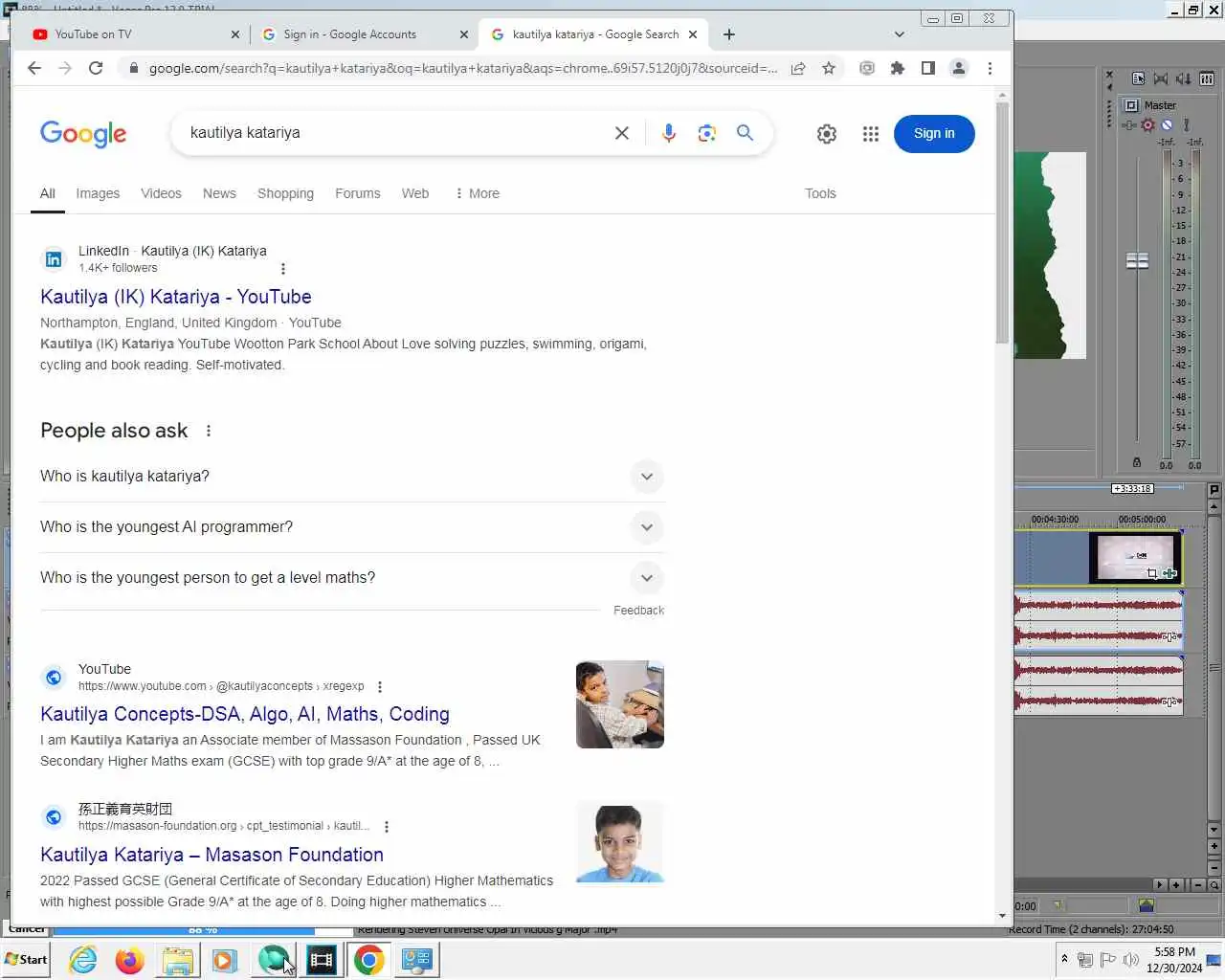Click the blue magnifier search icon
This screenshot has height=980, width=1225.
click(x=746, y=133)
